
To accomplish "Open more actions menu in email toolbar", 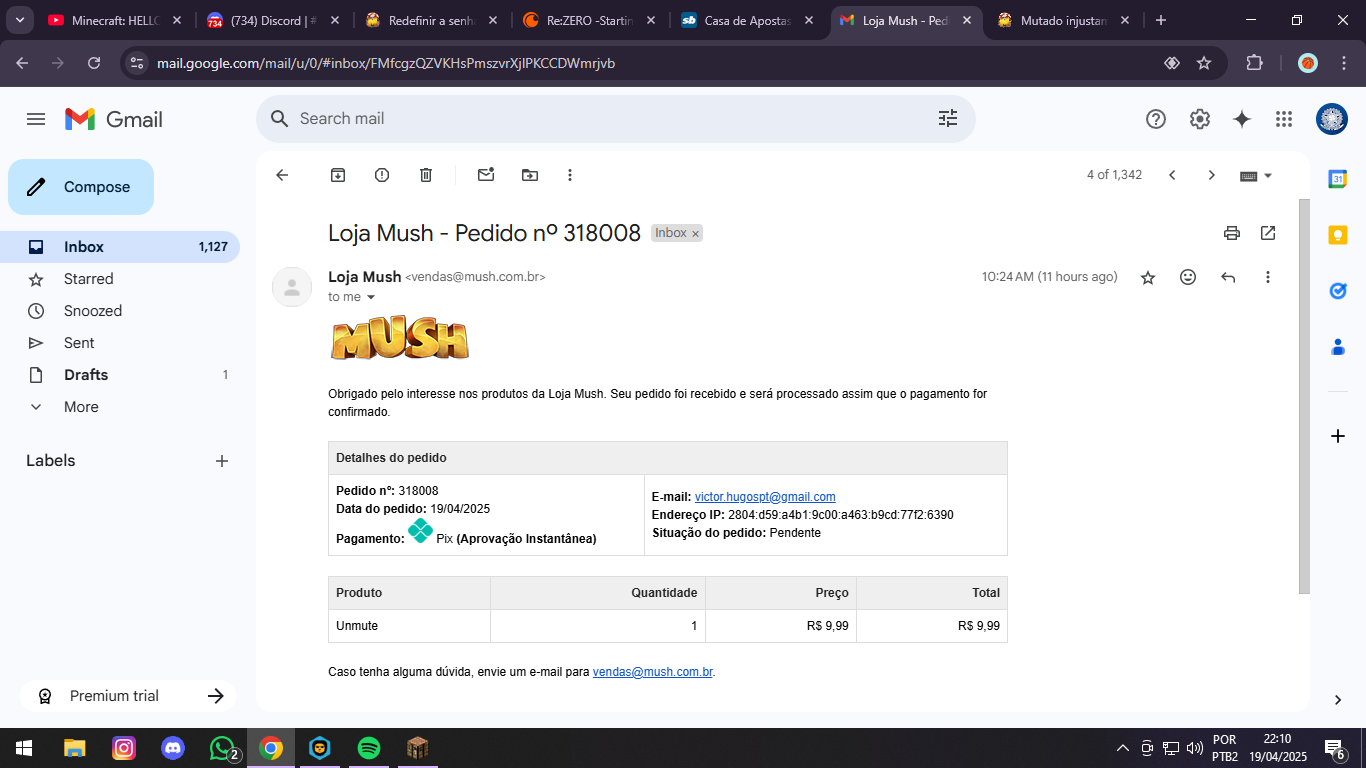I will click(570, 175).
